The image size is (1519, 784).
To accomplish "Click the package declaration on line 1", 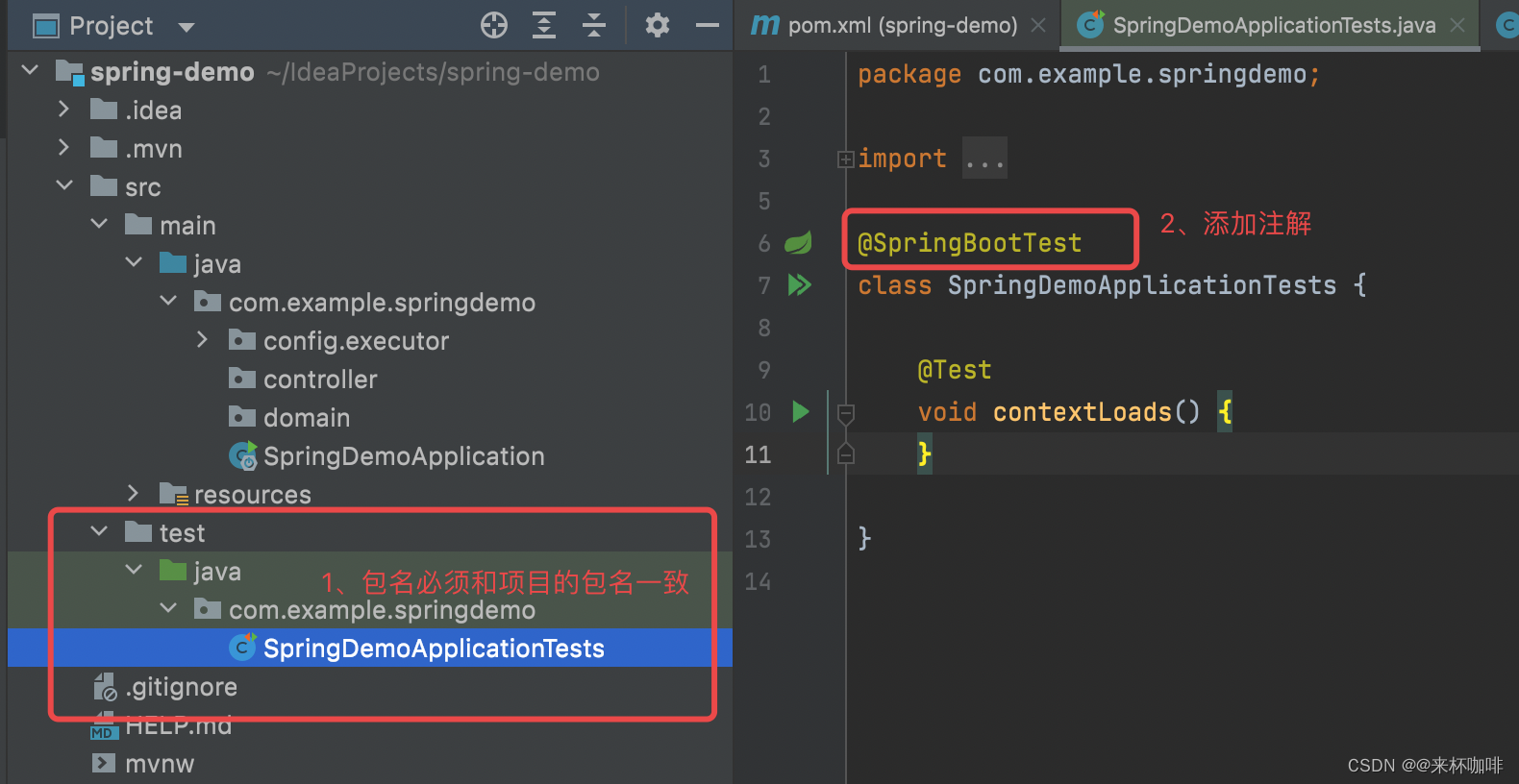I will point(1089,74).
